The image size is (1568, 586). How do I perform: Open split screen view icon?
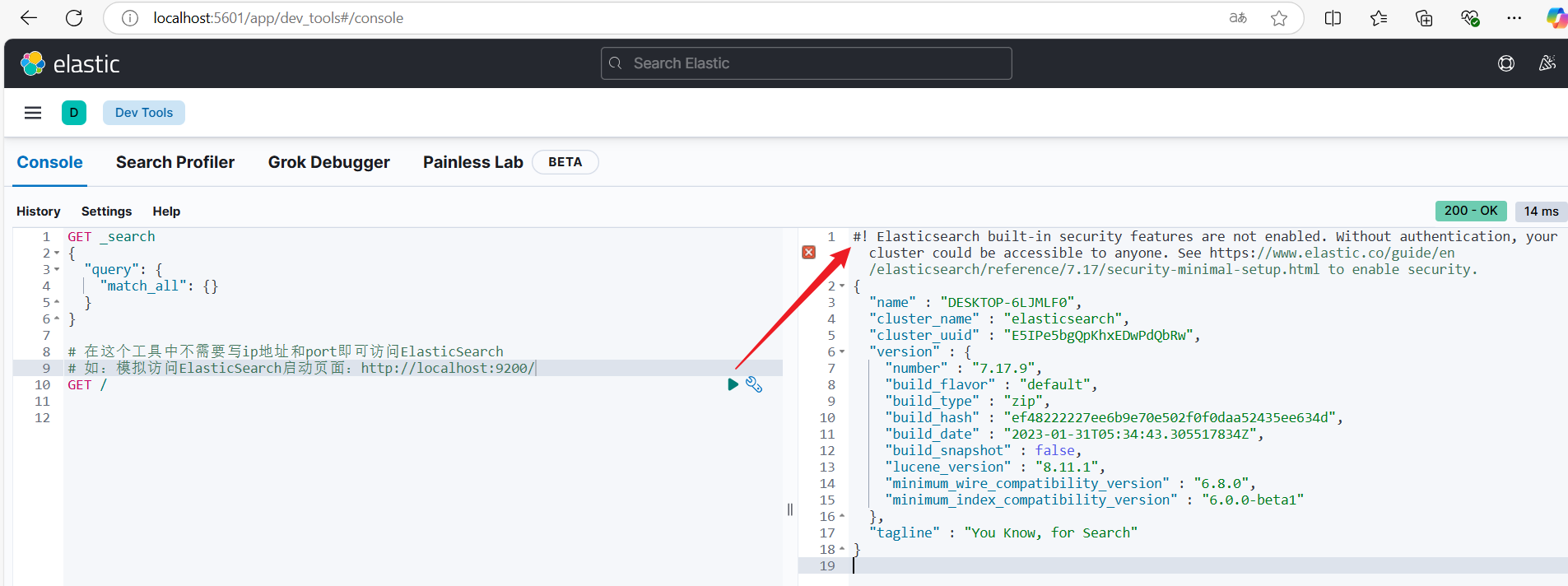(x=1333, y=18)
